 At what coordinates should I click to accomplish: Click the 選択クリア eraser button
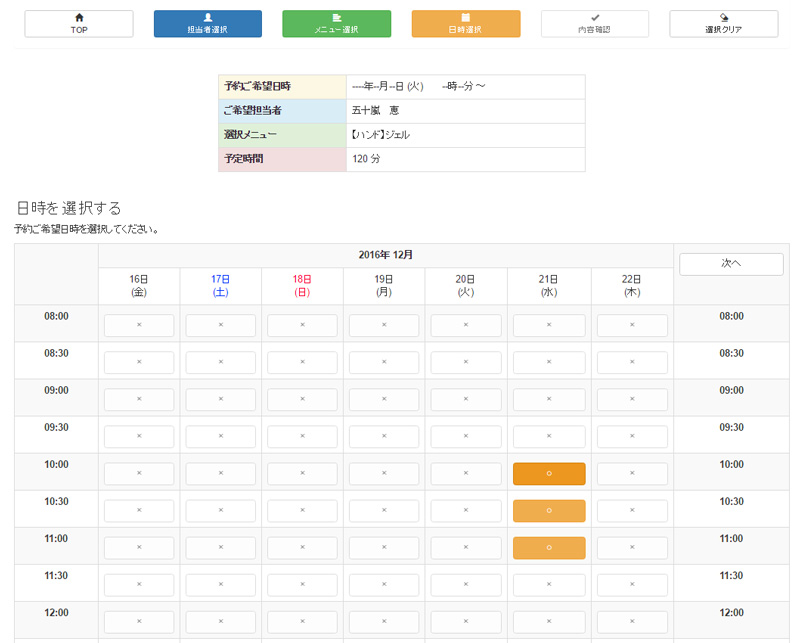(724, 24)
